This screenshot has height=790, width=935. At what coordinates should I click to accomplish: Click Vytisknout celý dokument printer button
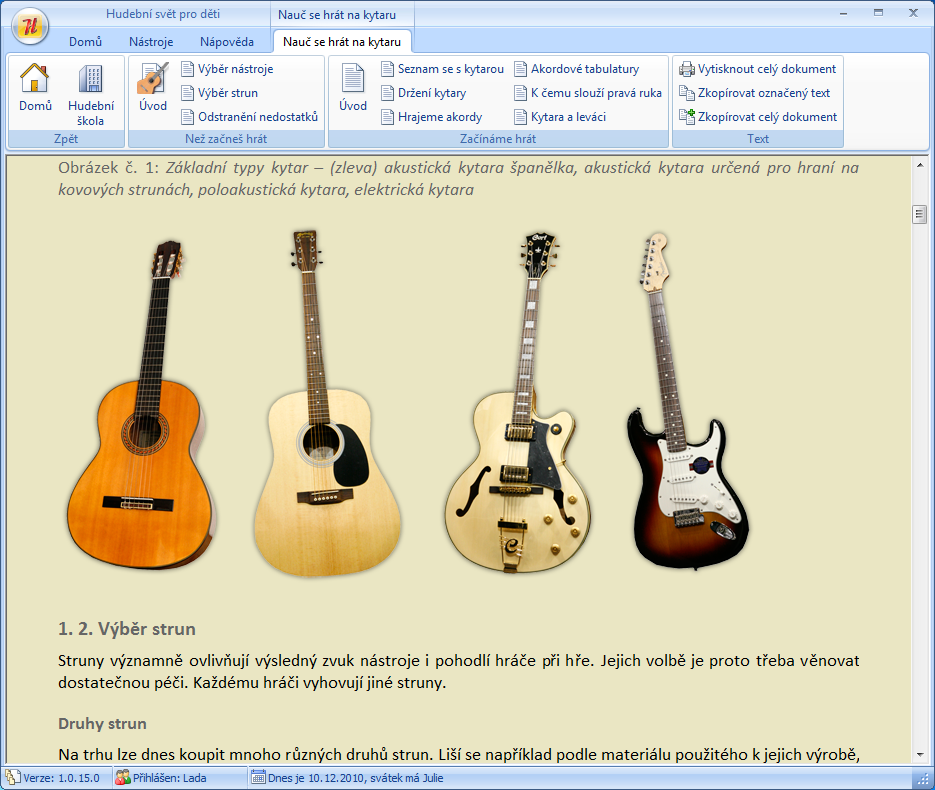tap(757, 69)
